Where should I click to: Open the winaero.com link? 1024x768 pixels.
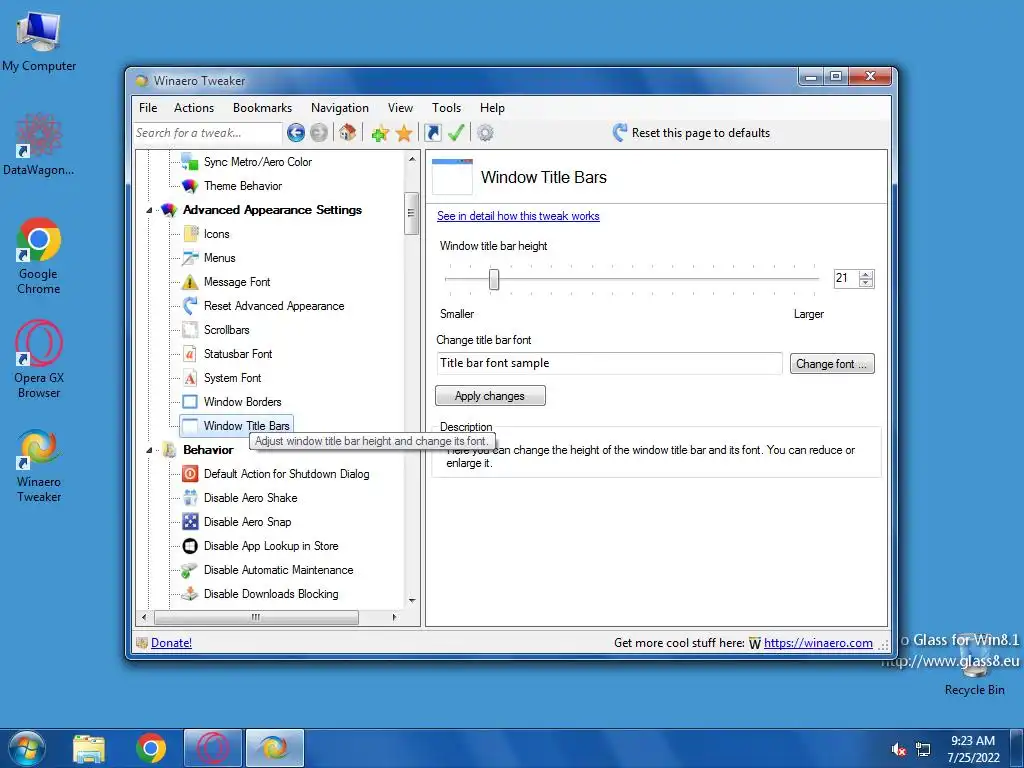point(818,643)
